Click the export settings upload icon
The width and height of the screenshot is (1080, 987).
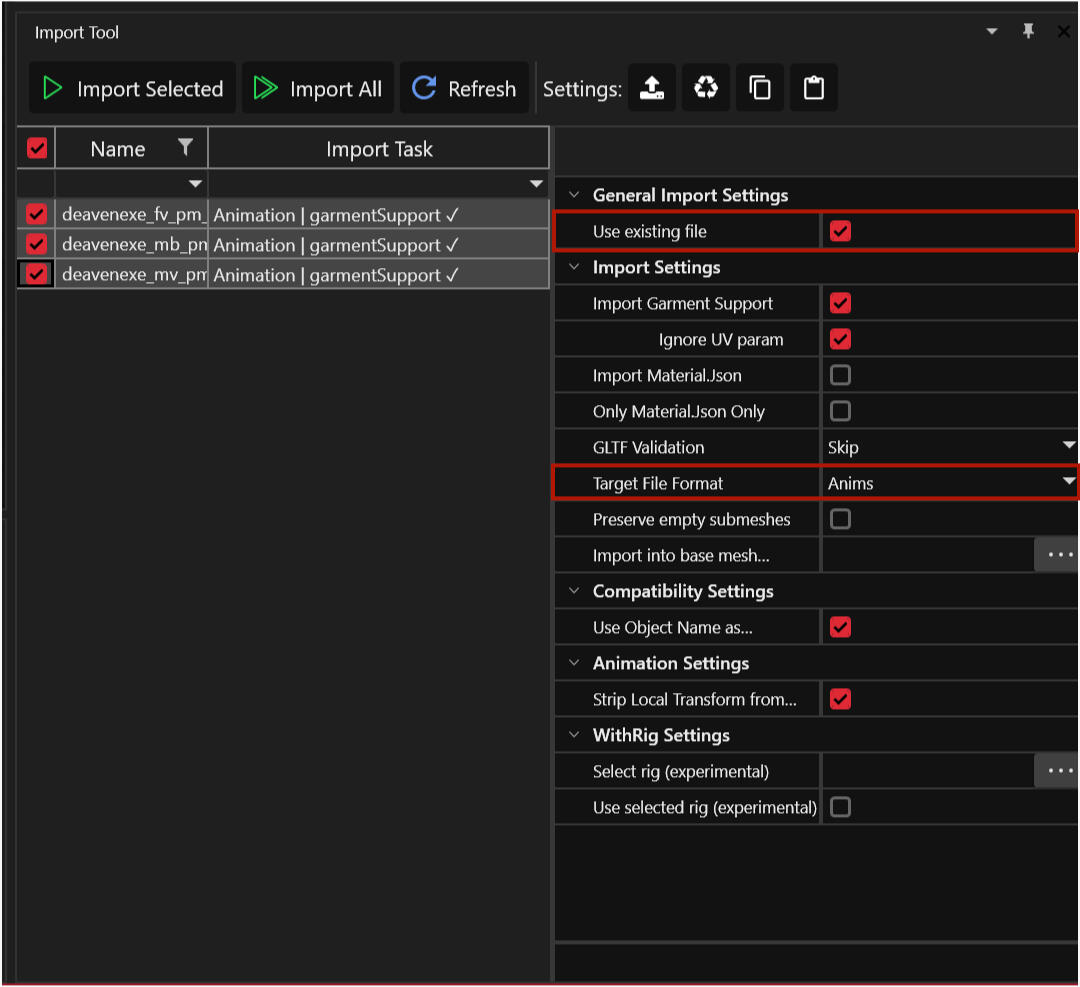tap(651, 89)
